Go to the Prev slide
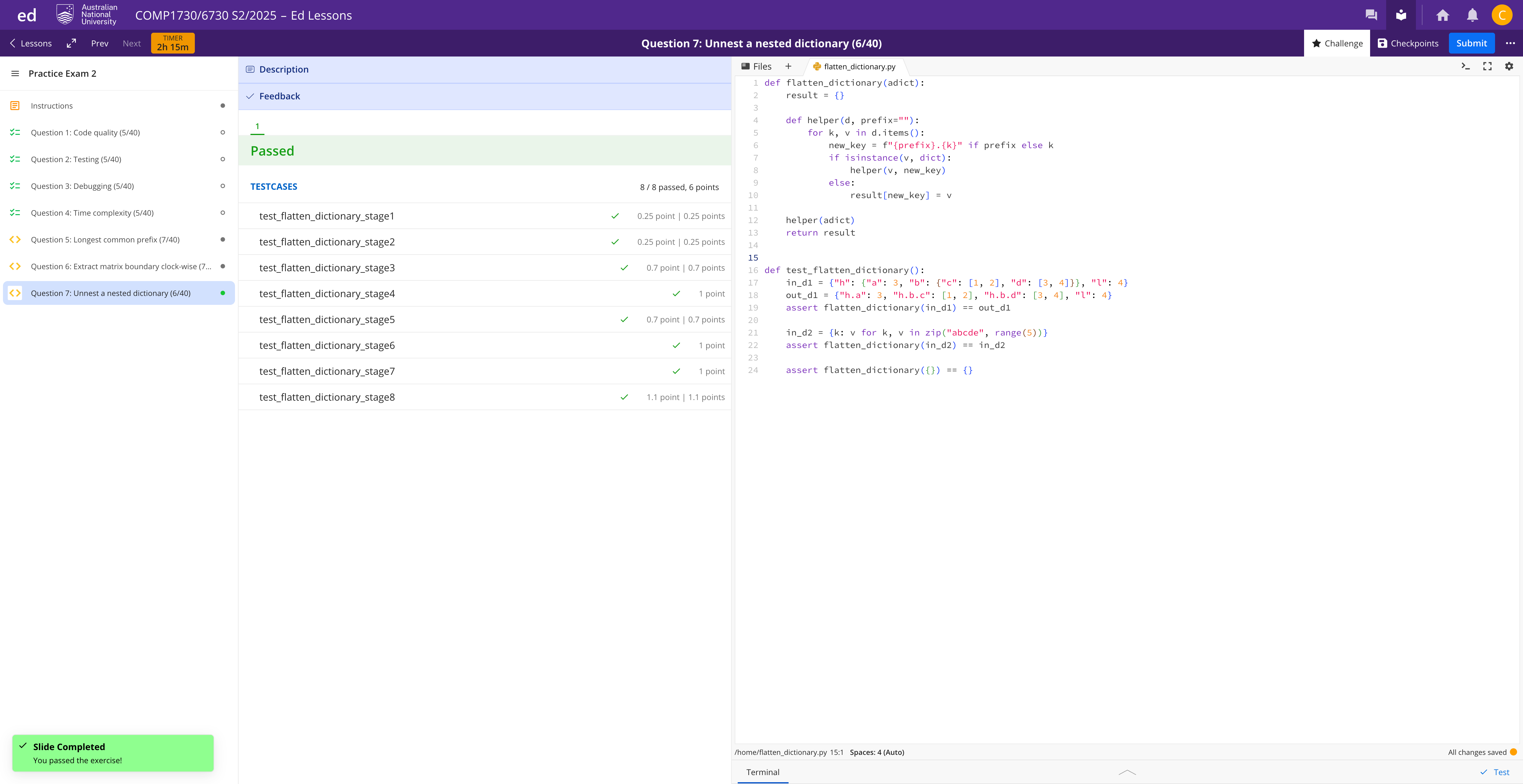Viewport: 1523px width, 784px height. click(x=99, y=43)
